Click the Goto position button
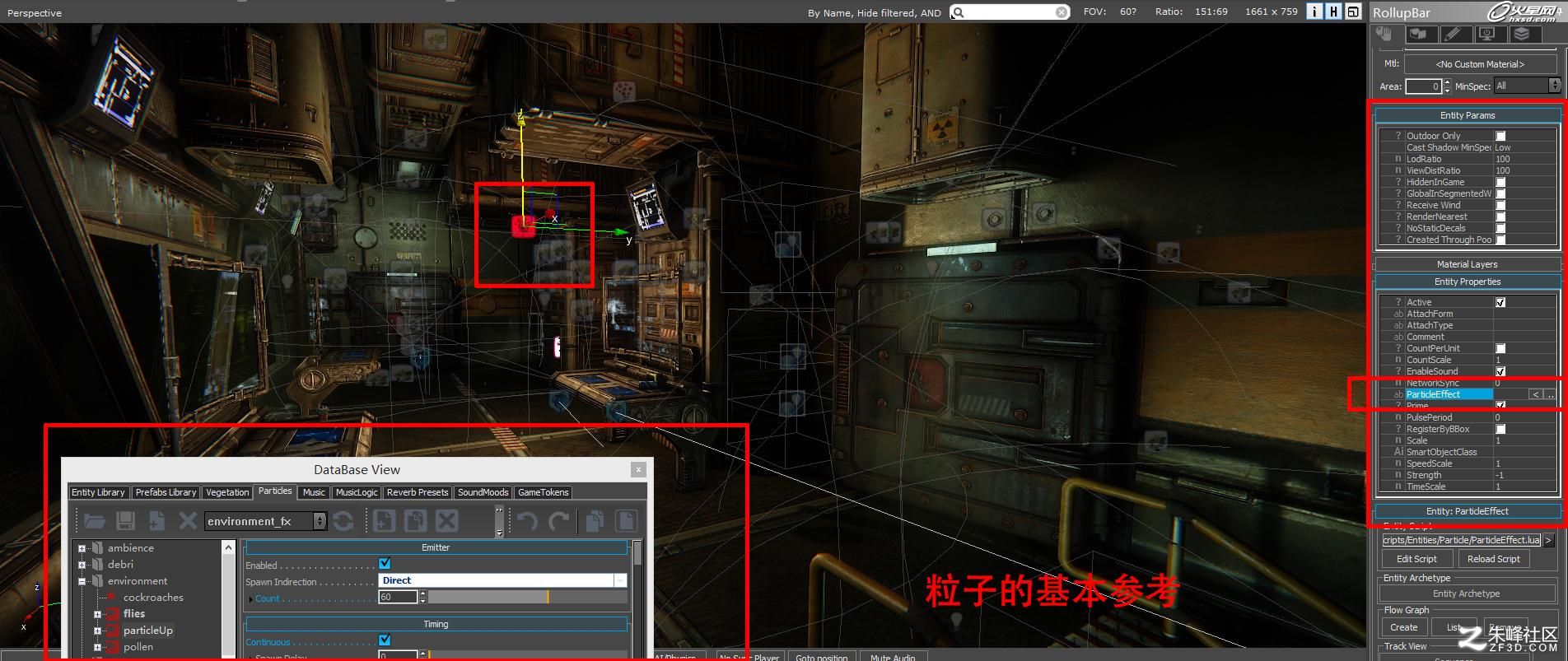1568x661 pixels. [x=821, y=657]
